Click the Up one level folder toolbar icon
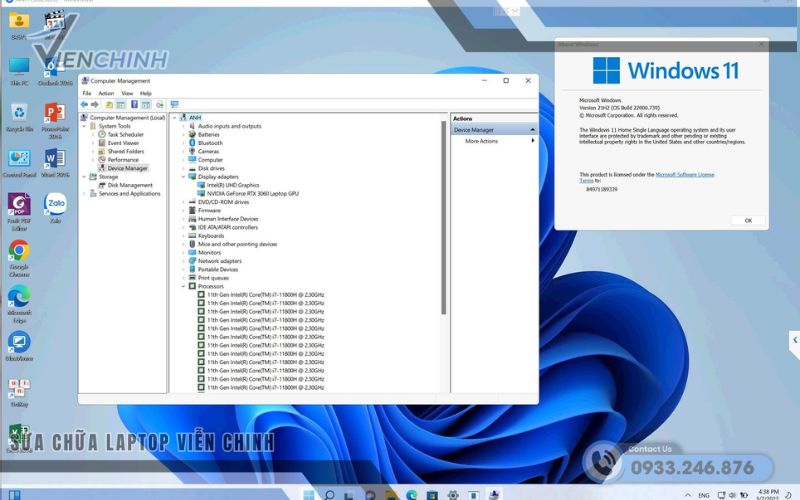 (109, 105)
